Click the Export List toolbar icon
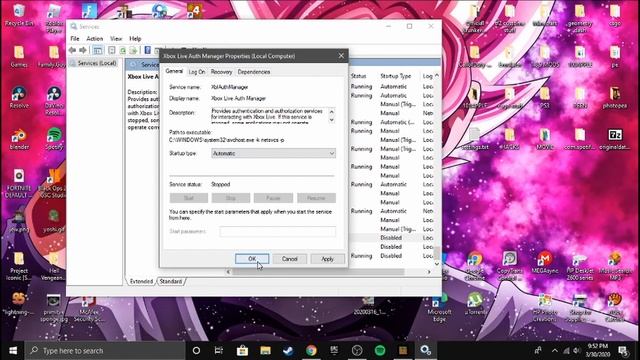 pyautogui.click(x=133, y=51)
